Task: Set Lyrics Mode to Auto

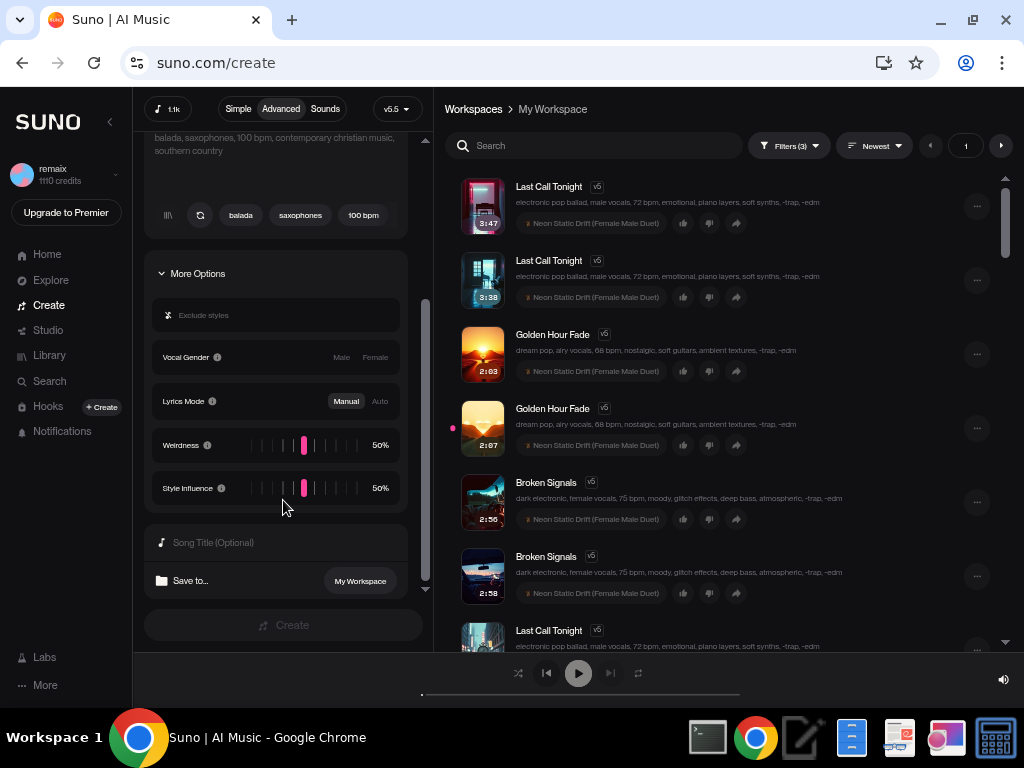Action: coord(380,401)
